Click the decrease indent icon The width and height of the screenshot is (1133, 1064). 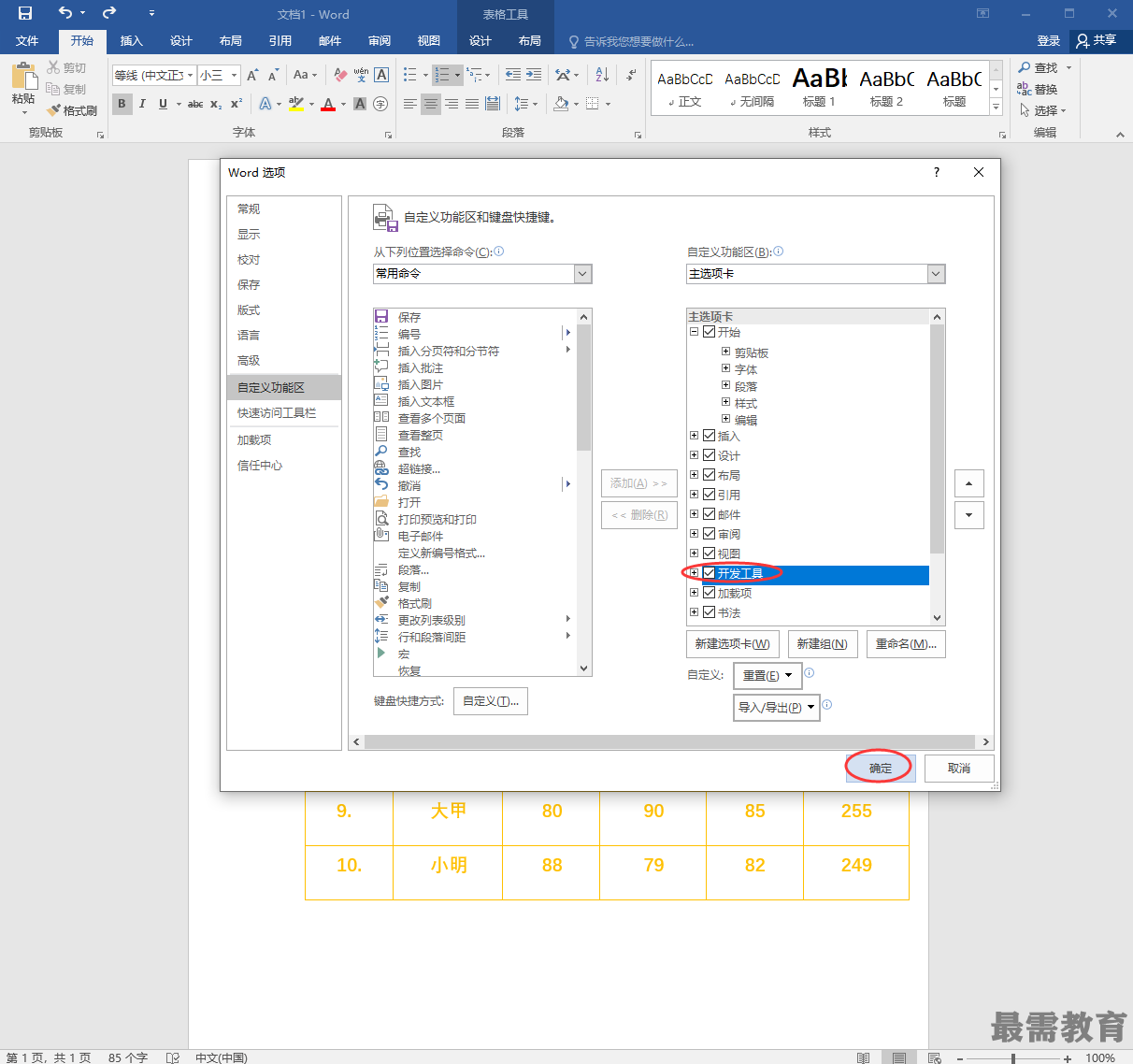[x=513, y=75]
